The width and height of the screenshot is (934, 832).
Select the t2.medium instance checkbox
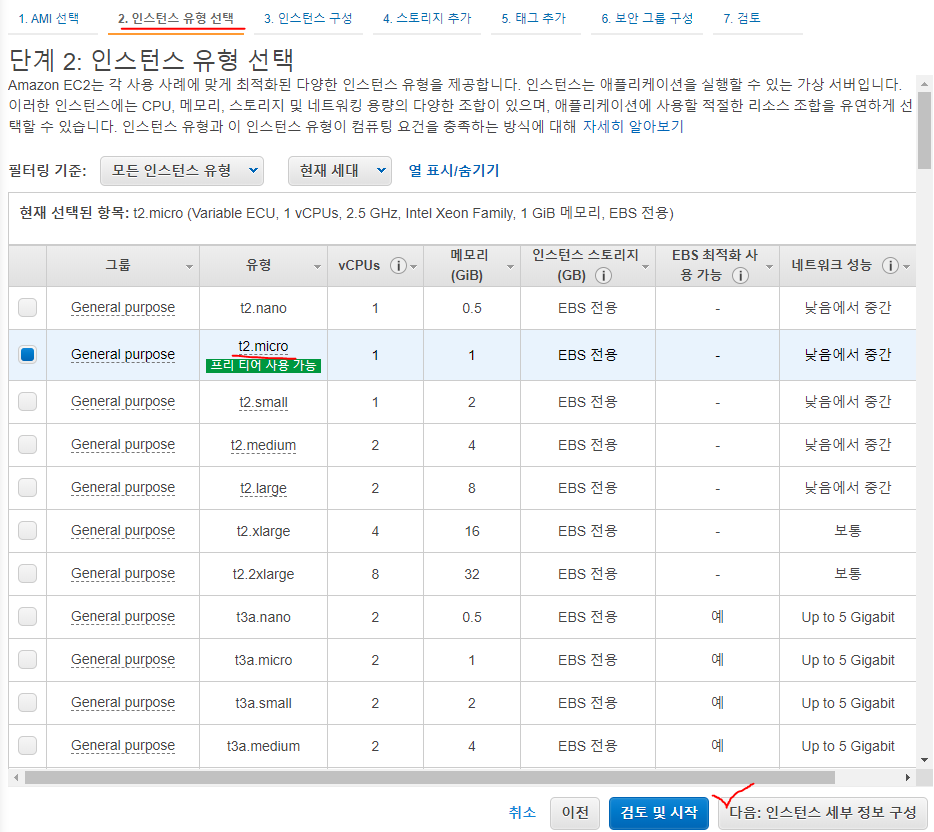[x=27, y=445]
